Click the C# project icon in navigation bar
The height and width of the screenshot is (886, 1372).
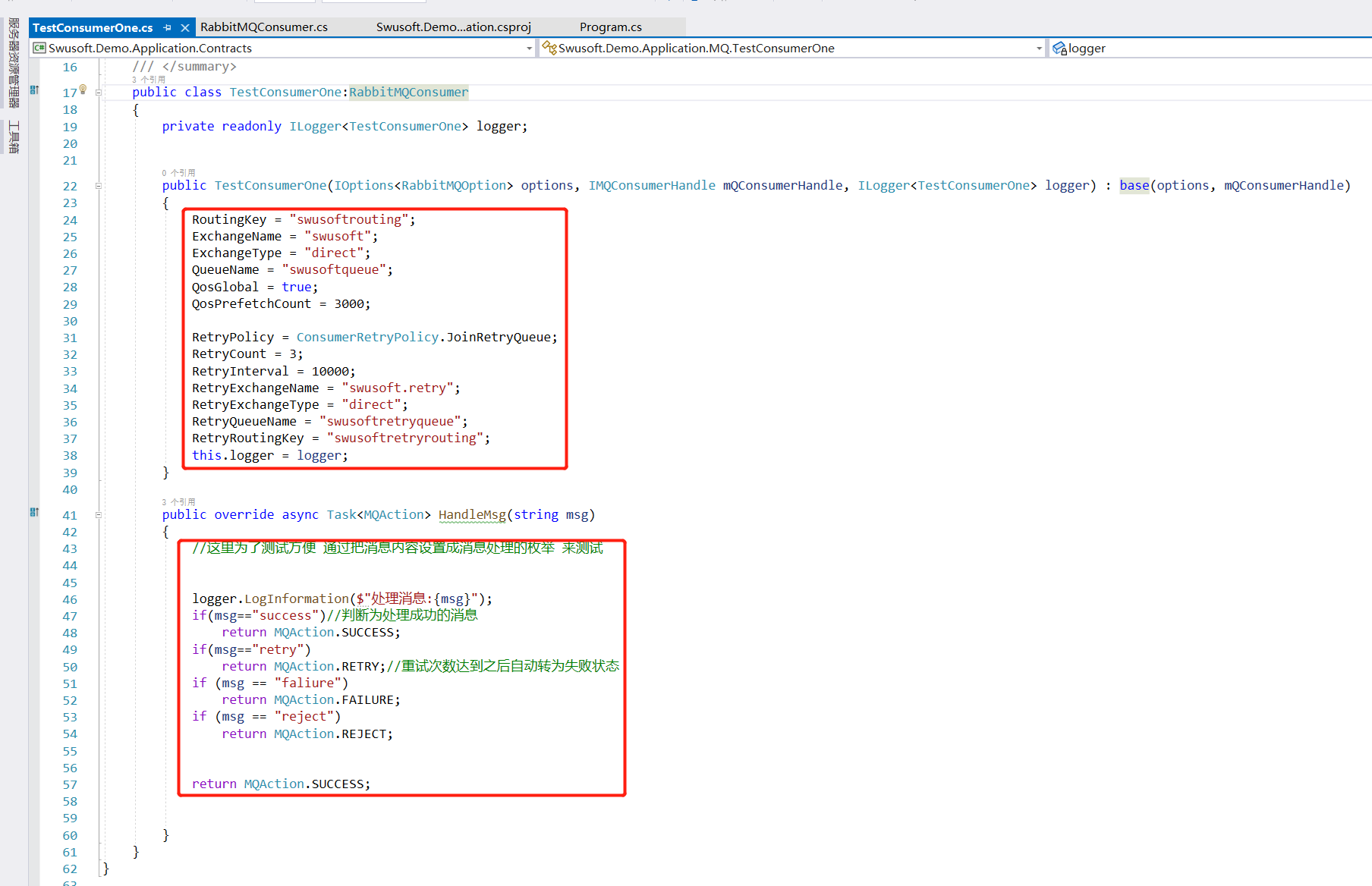tap(39, 48)
